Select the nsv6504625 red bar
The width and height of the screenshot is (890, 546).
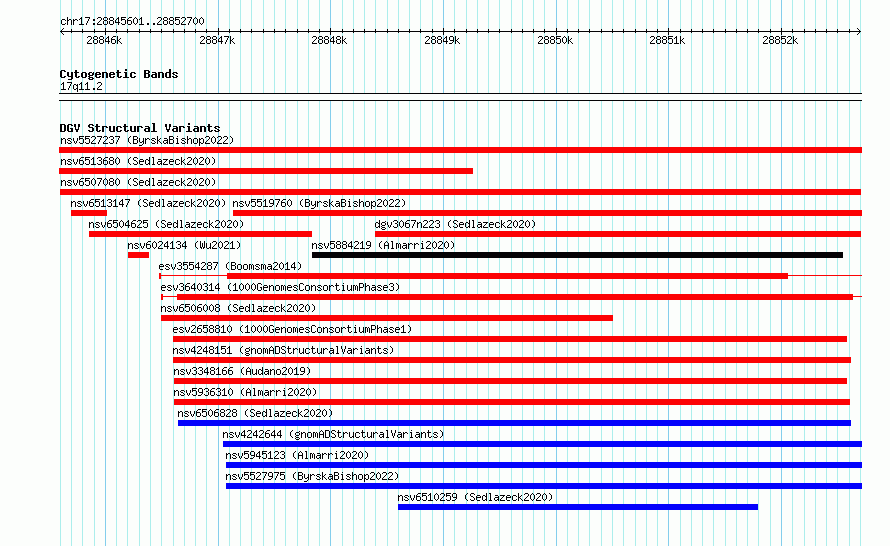coord(200,234)
